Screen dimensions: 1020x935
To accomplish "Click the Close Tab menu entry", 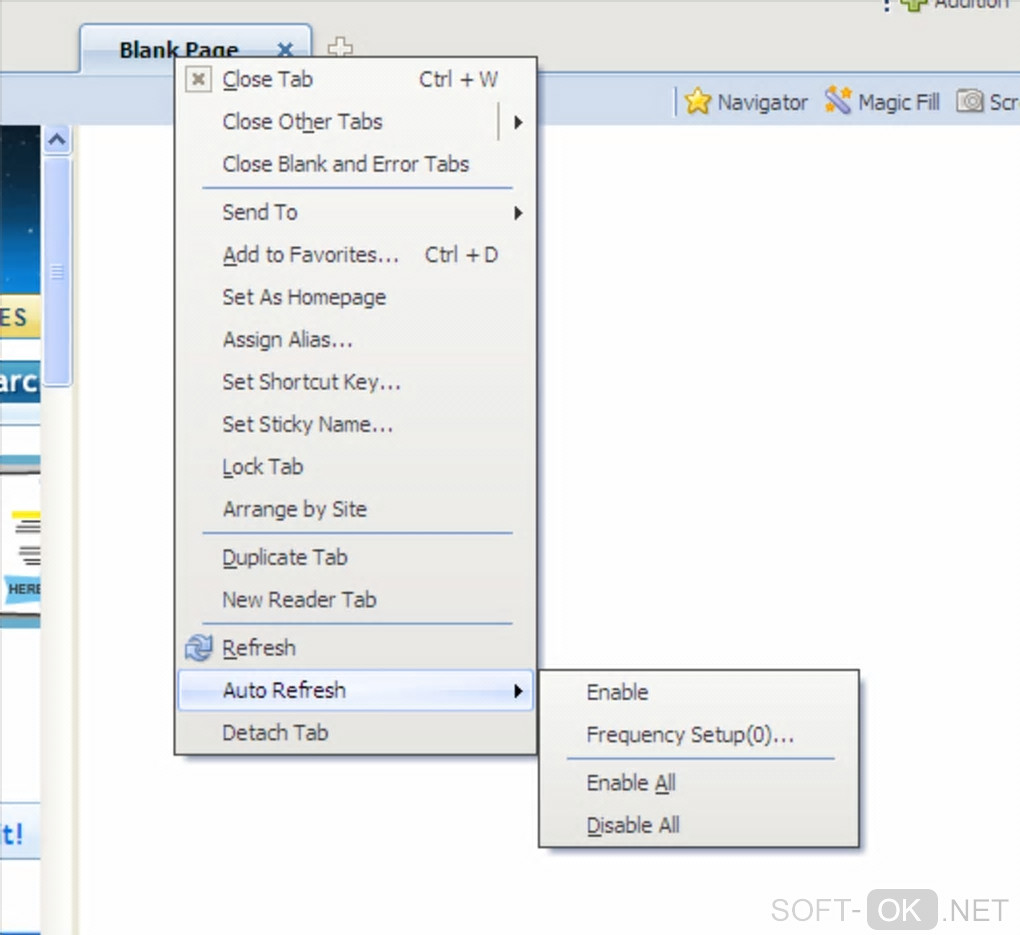I will point(355,80).
